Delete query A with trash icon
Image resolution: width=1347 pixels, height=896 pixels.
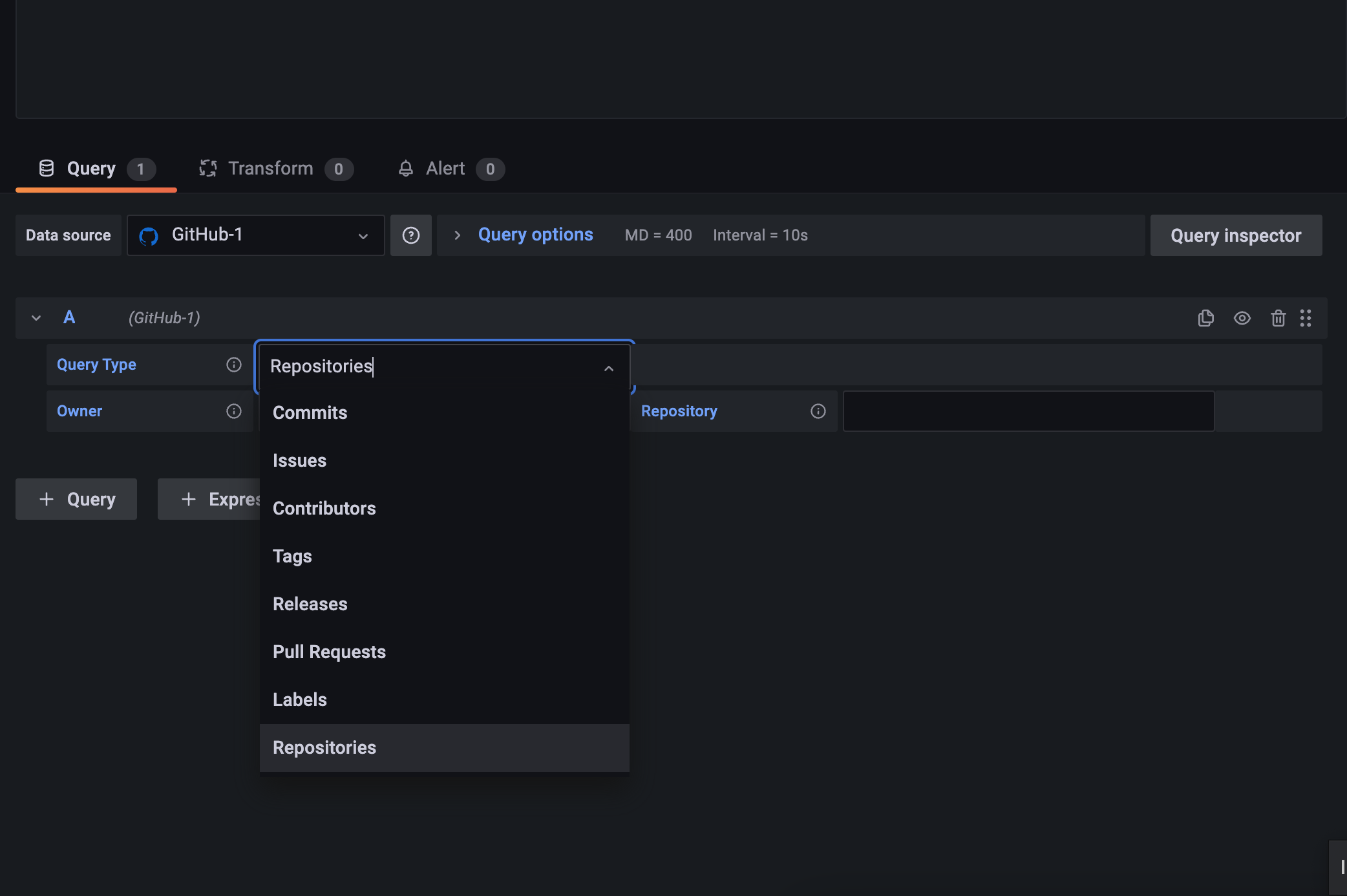coord(1278,318)
